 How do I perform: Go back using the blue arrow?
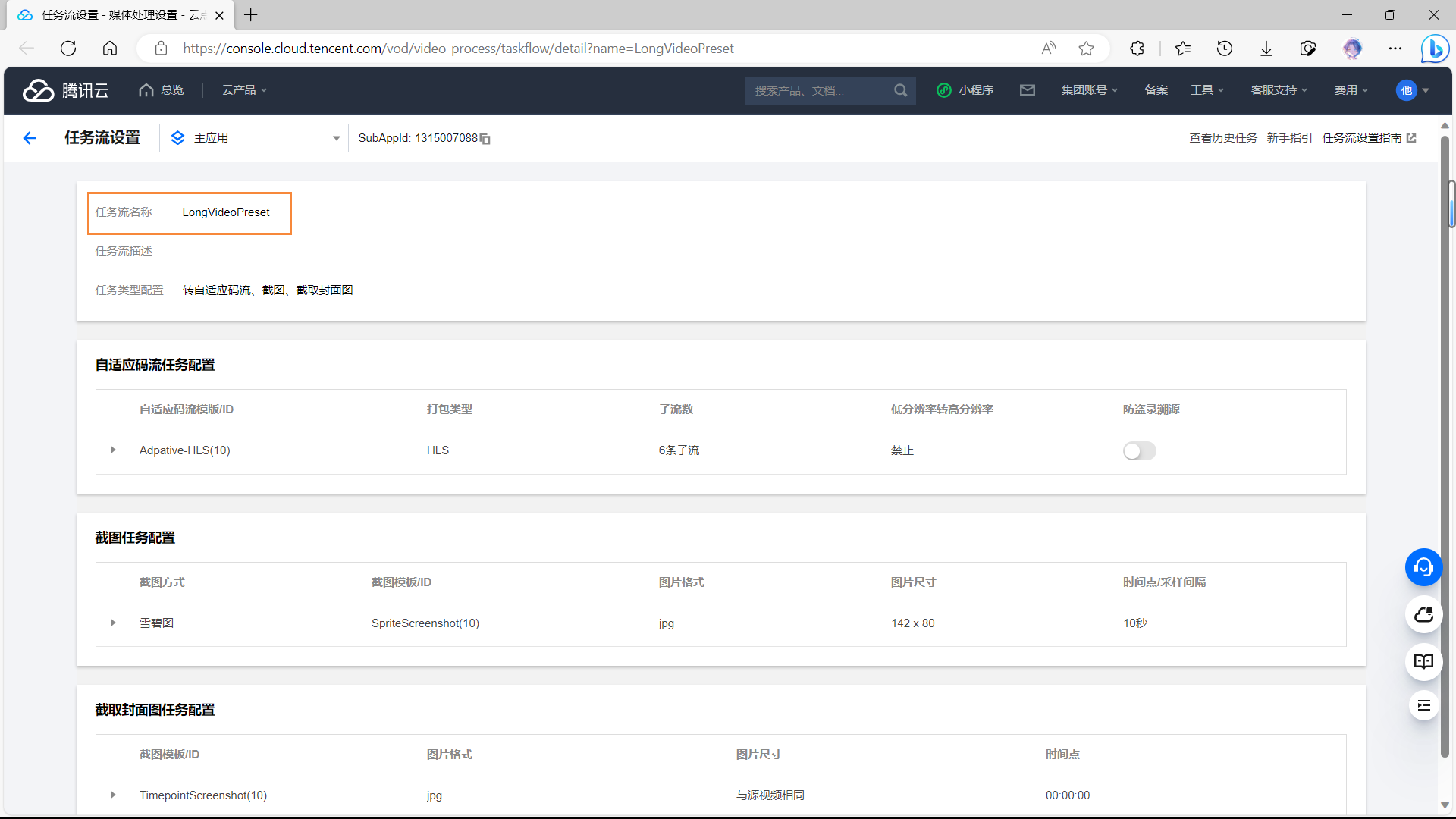pos(30,138)
